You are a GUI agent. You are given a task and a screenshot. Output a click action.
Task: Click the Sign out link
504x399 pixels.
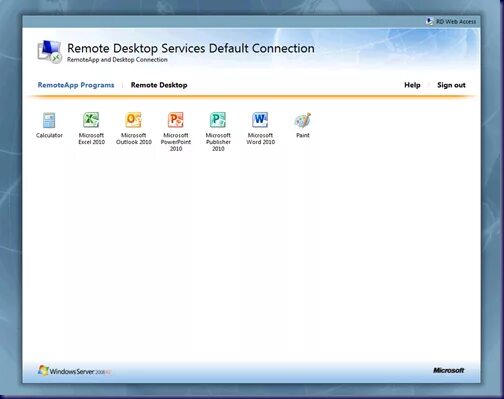click(x=451, y=85)
